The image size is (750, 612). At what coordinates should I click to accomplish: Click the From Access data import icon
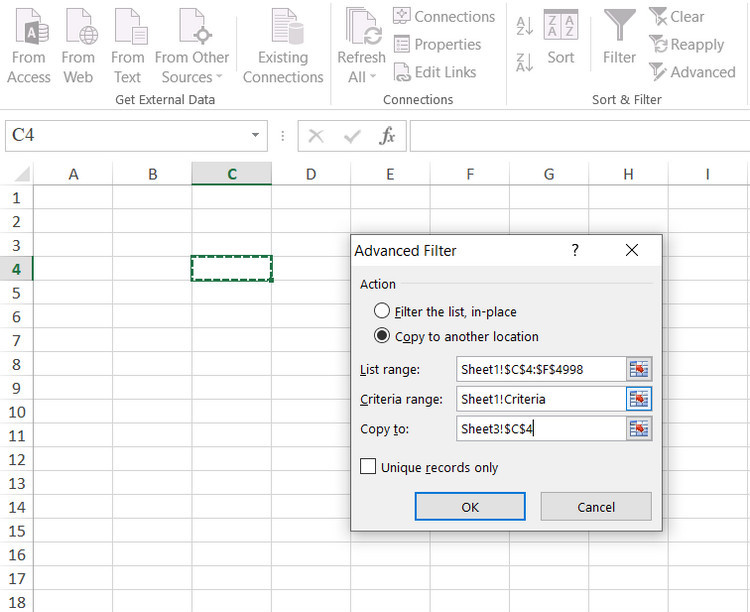[29, 46]
